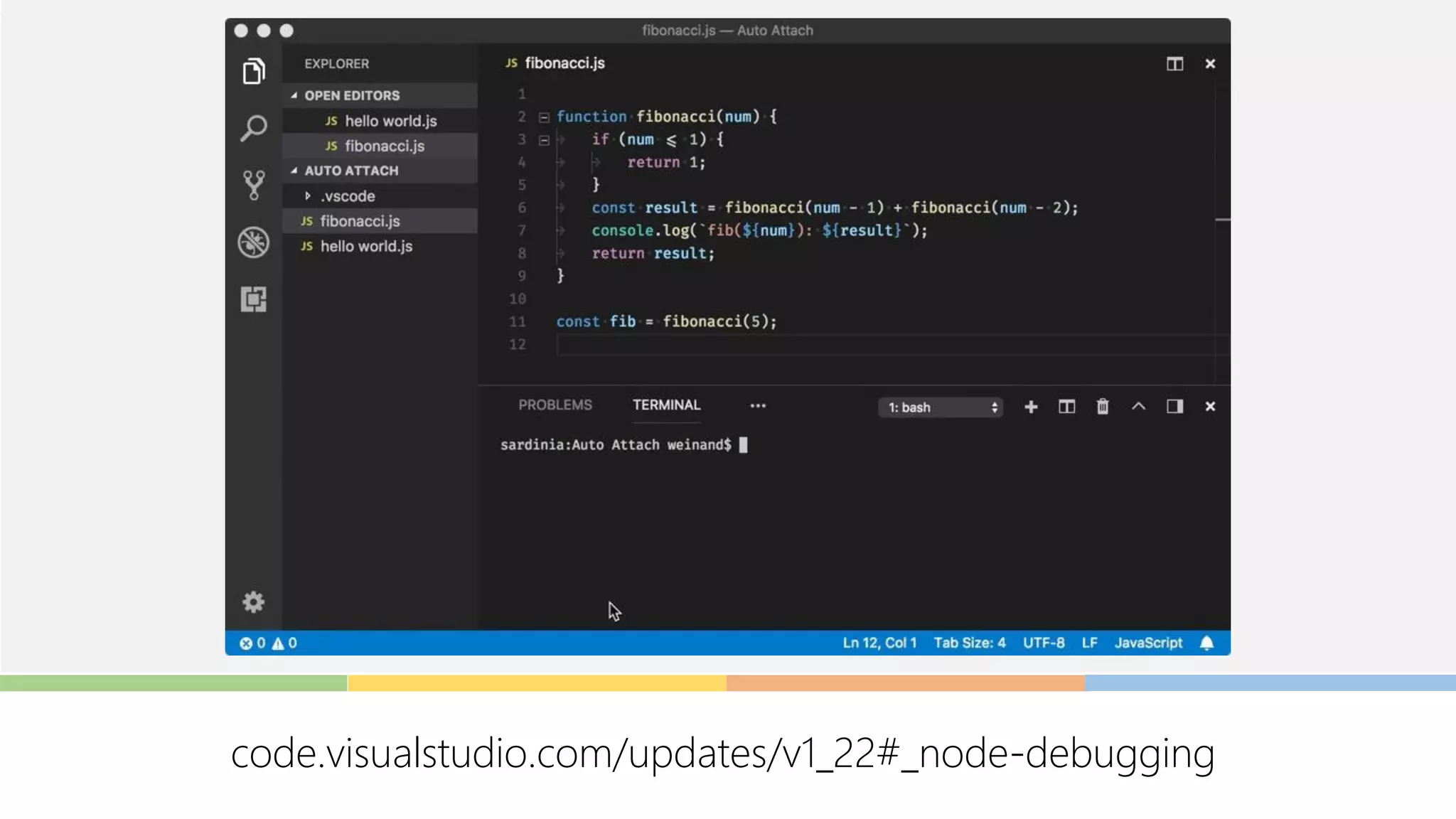Maximize the terminal panel with chevron
Image resolution: width=1456 pixels, height=819 pixels.
pos(1138,407)
